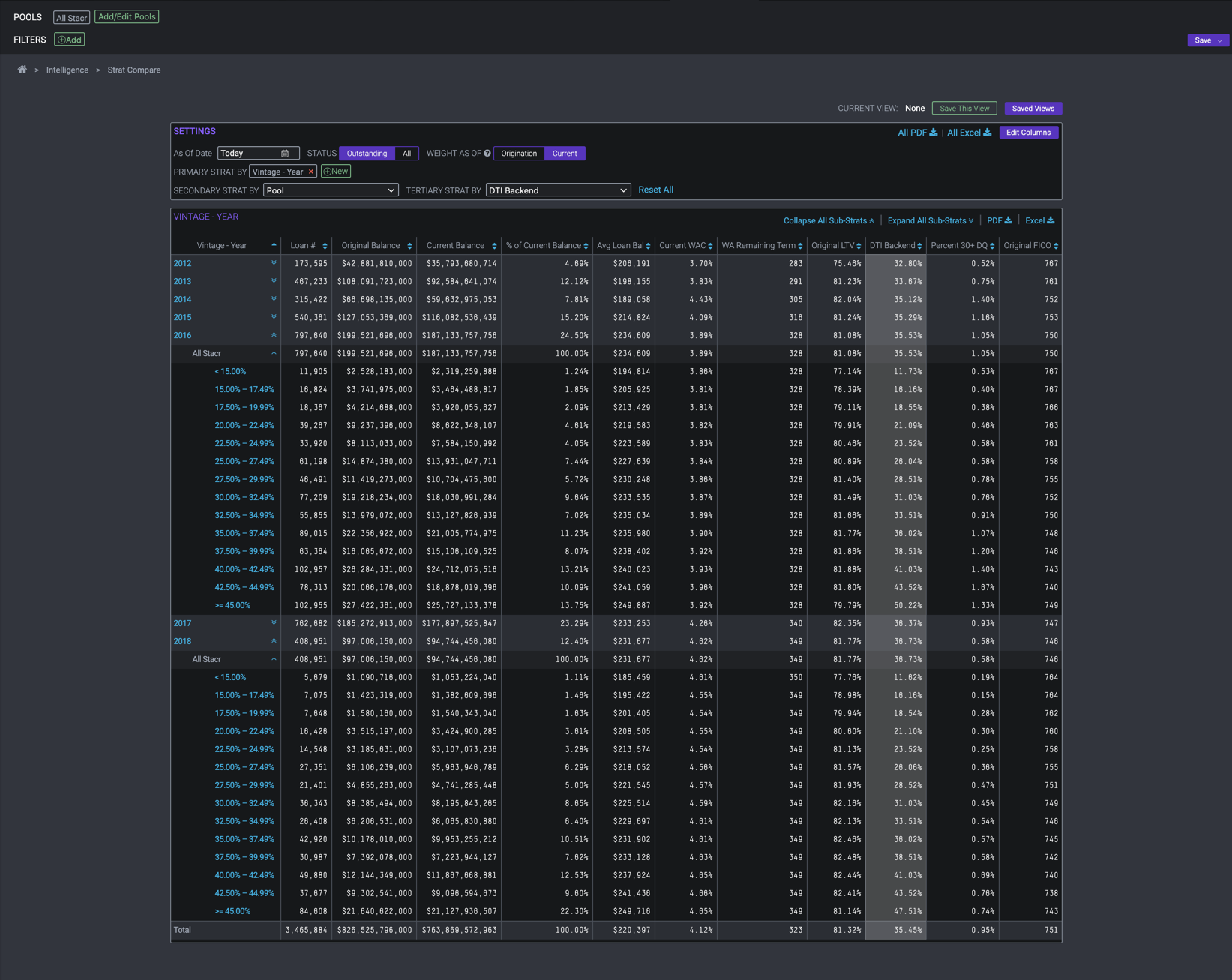Sort by Original FICO column arrows

[1056, 246]
